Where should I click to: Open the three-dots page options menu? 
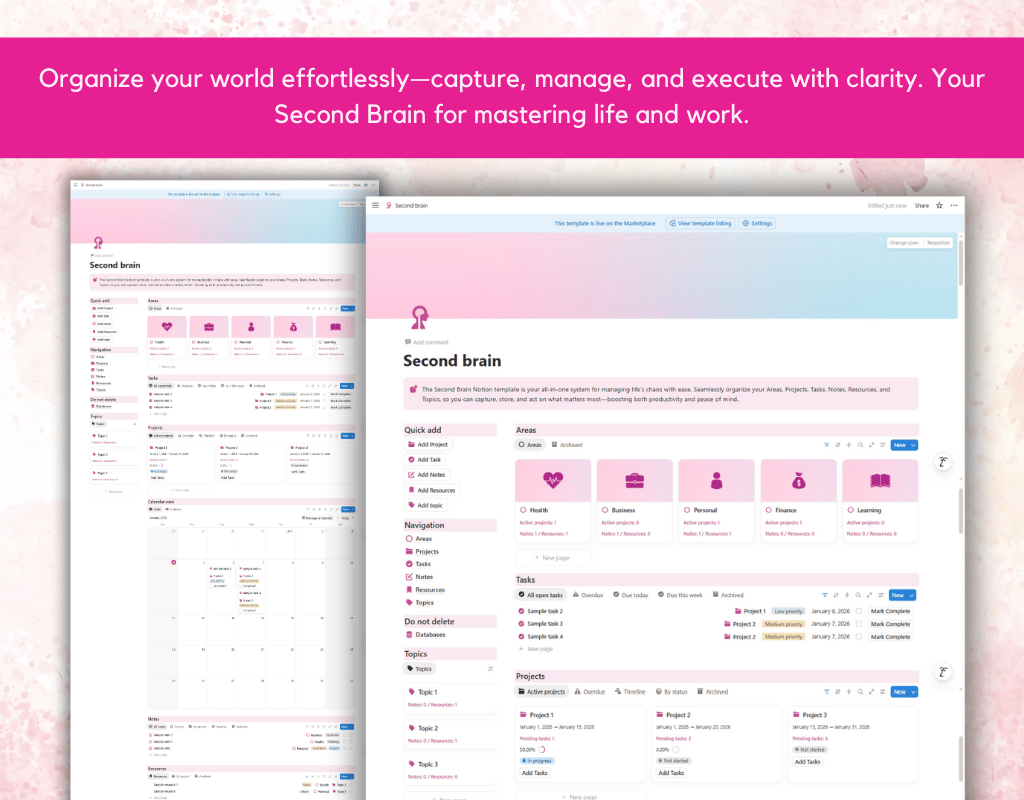pyautogui.click(x=954, y=205)
